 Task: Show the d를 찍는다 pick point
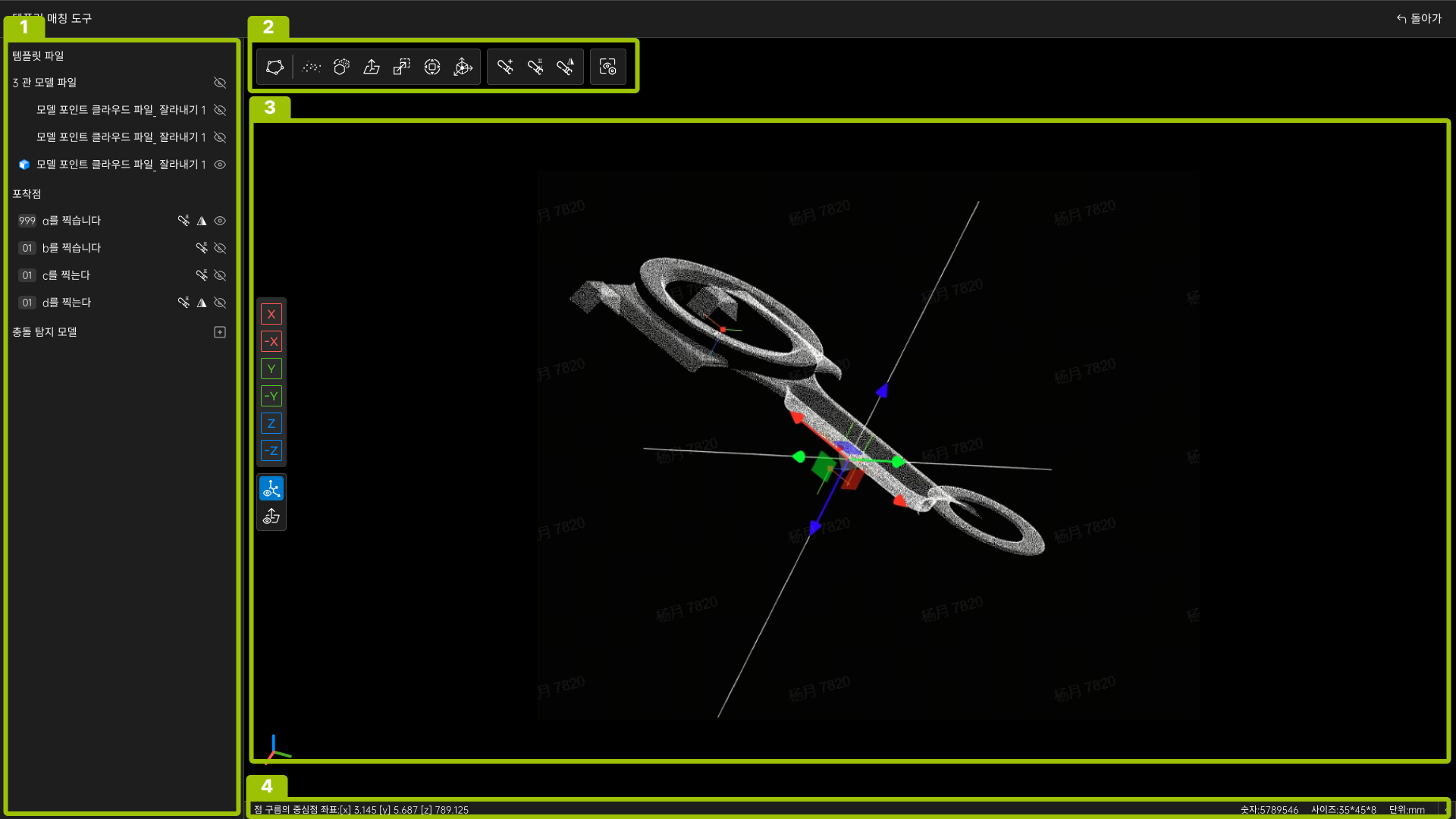[x=220, y=303]
